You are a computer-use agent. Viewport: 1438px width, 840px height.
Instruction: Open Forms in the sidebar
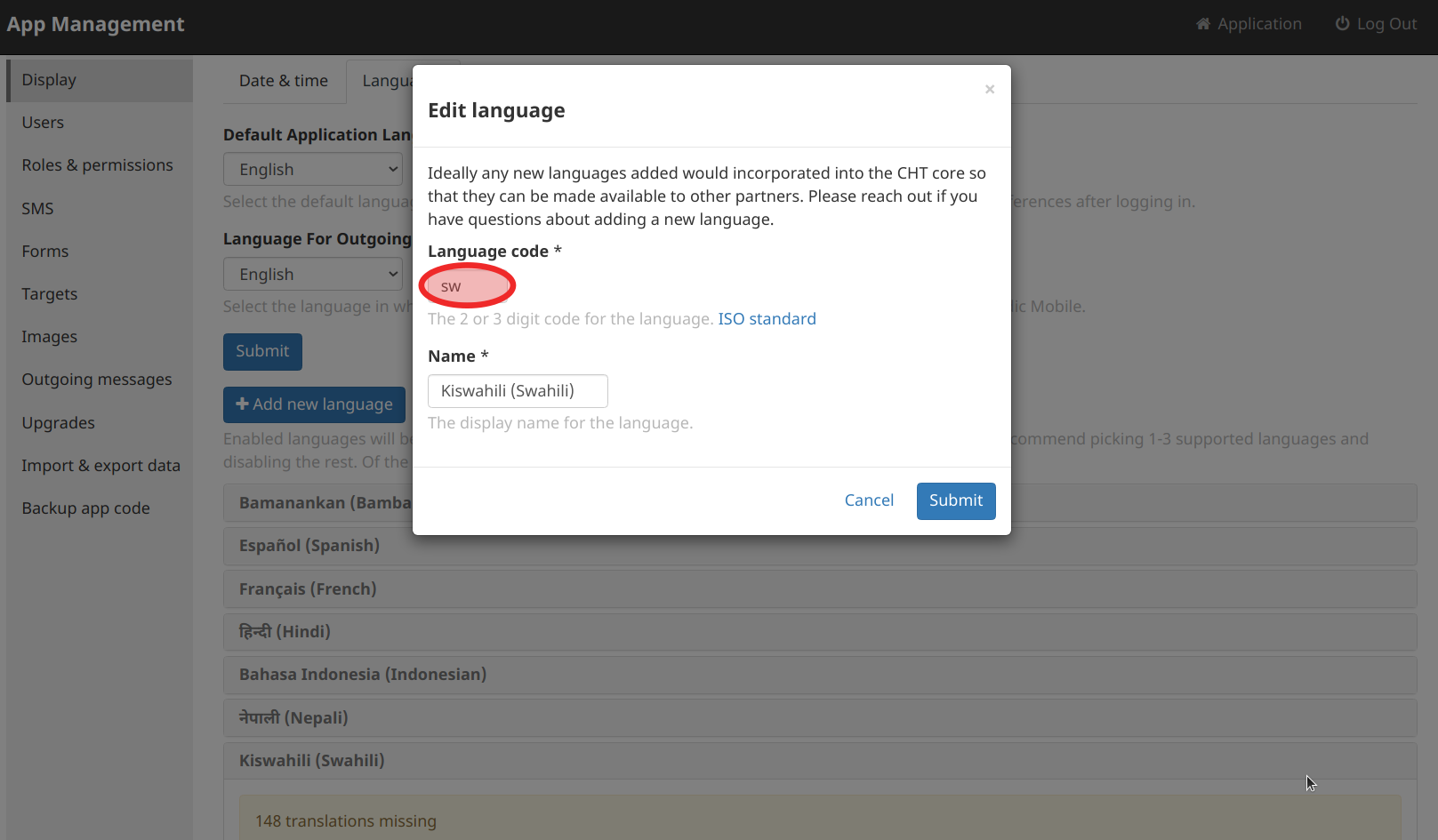(x=100, y=252)
